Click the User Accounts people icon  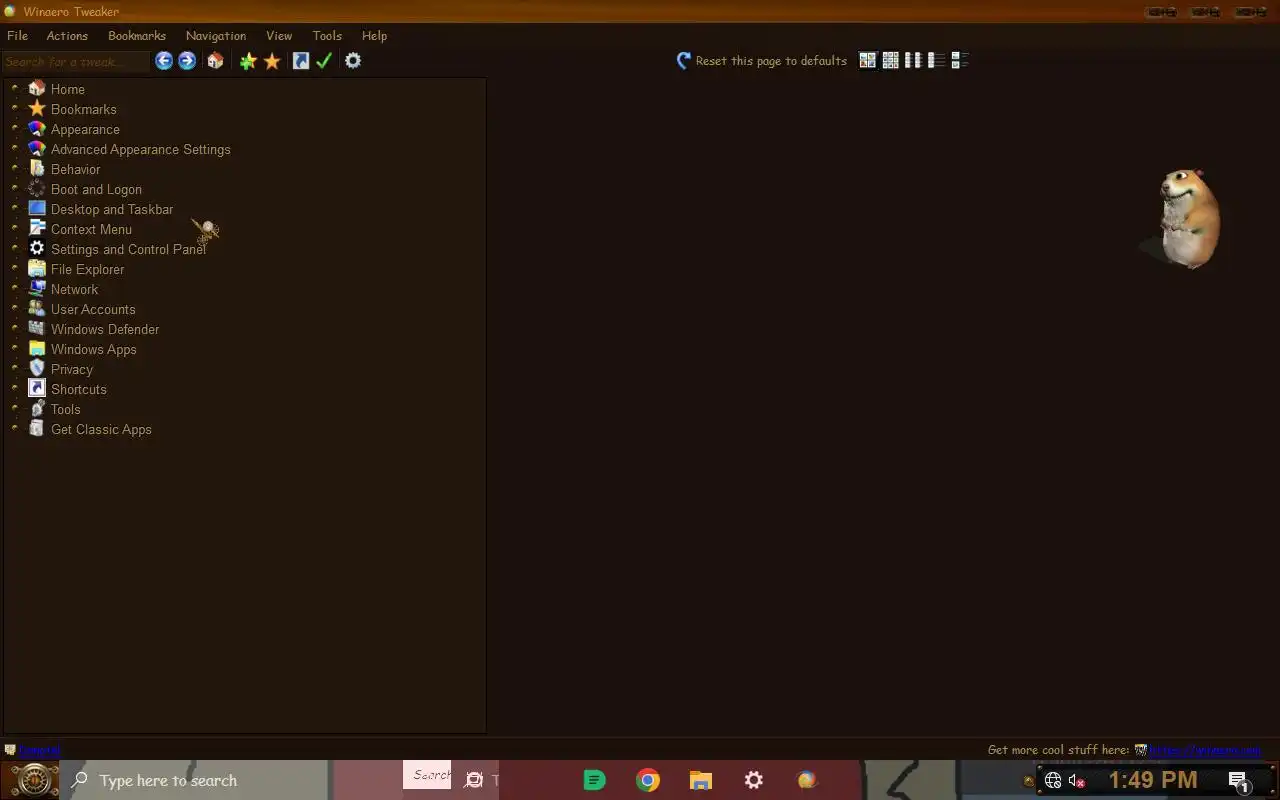click(37, 308)
